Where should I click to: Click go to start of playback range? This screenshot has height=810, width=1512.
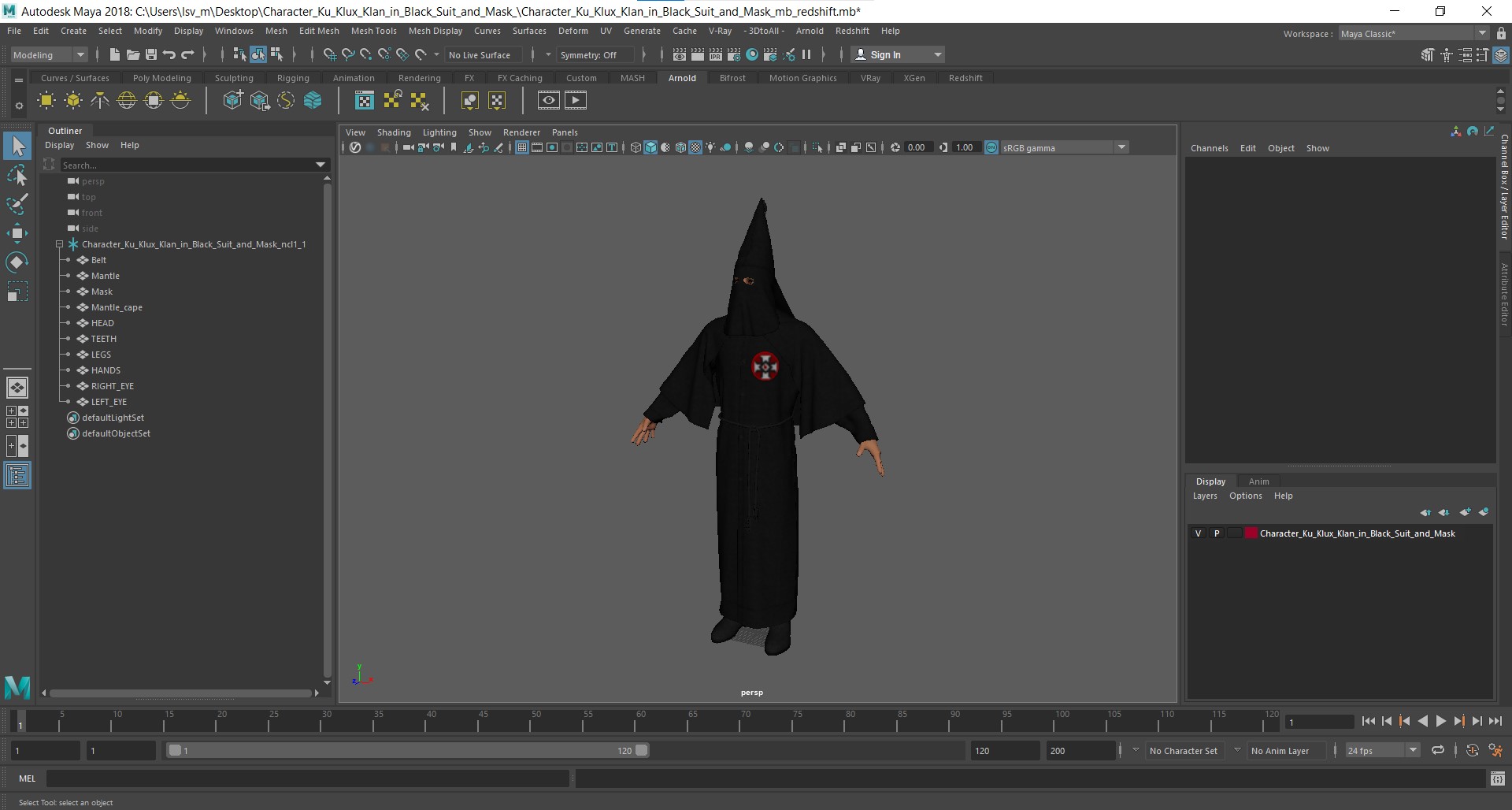(1368, 721)
